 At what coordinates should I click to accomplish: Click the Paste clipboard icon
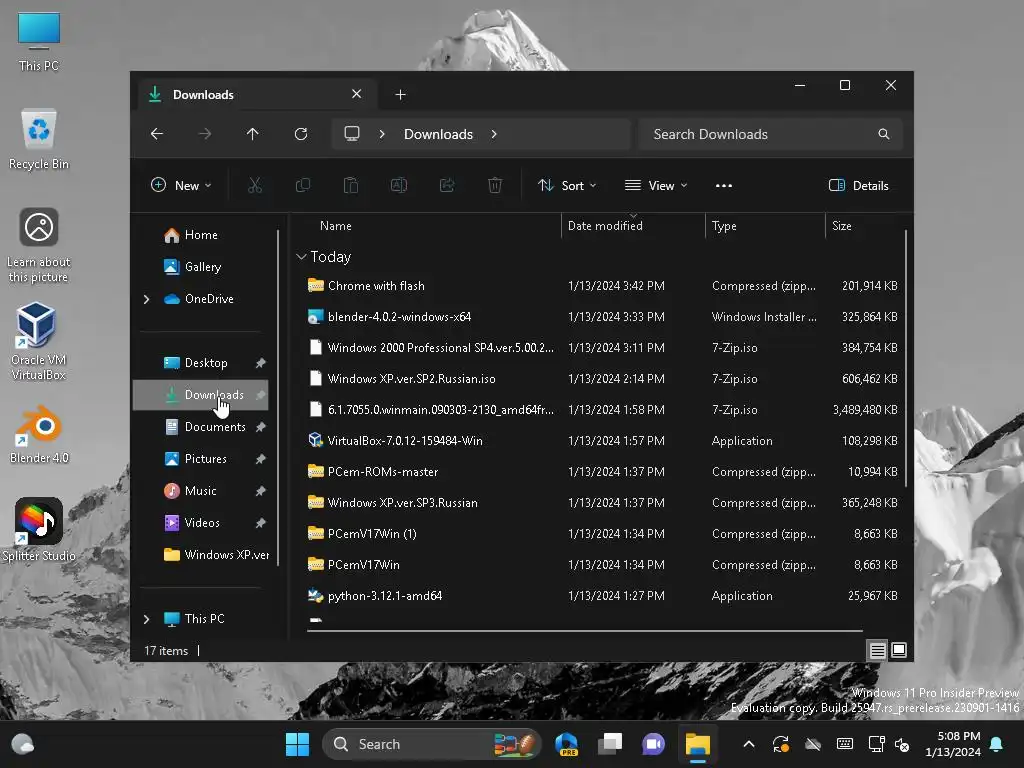351,185
